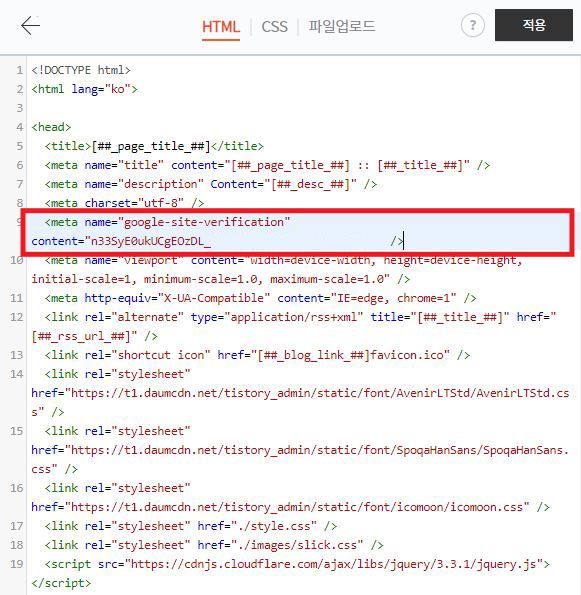Click the AvenirLTStd stylesheet href line
Viewport: 581px width, 595px height.
(x=300, y=393)
